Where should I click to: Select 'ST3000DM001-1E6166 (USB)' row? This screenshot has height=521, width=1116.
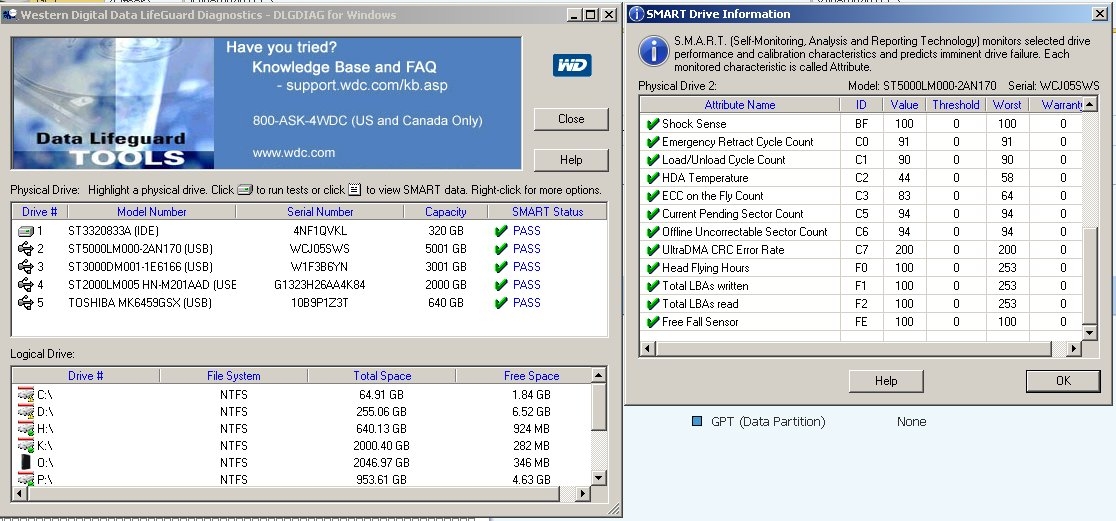tap(310, 267)
